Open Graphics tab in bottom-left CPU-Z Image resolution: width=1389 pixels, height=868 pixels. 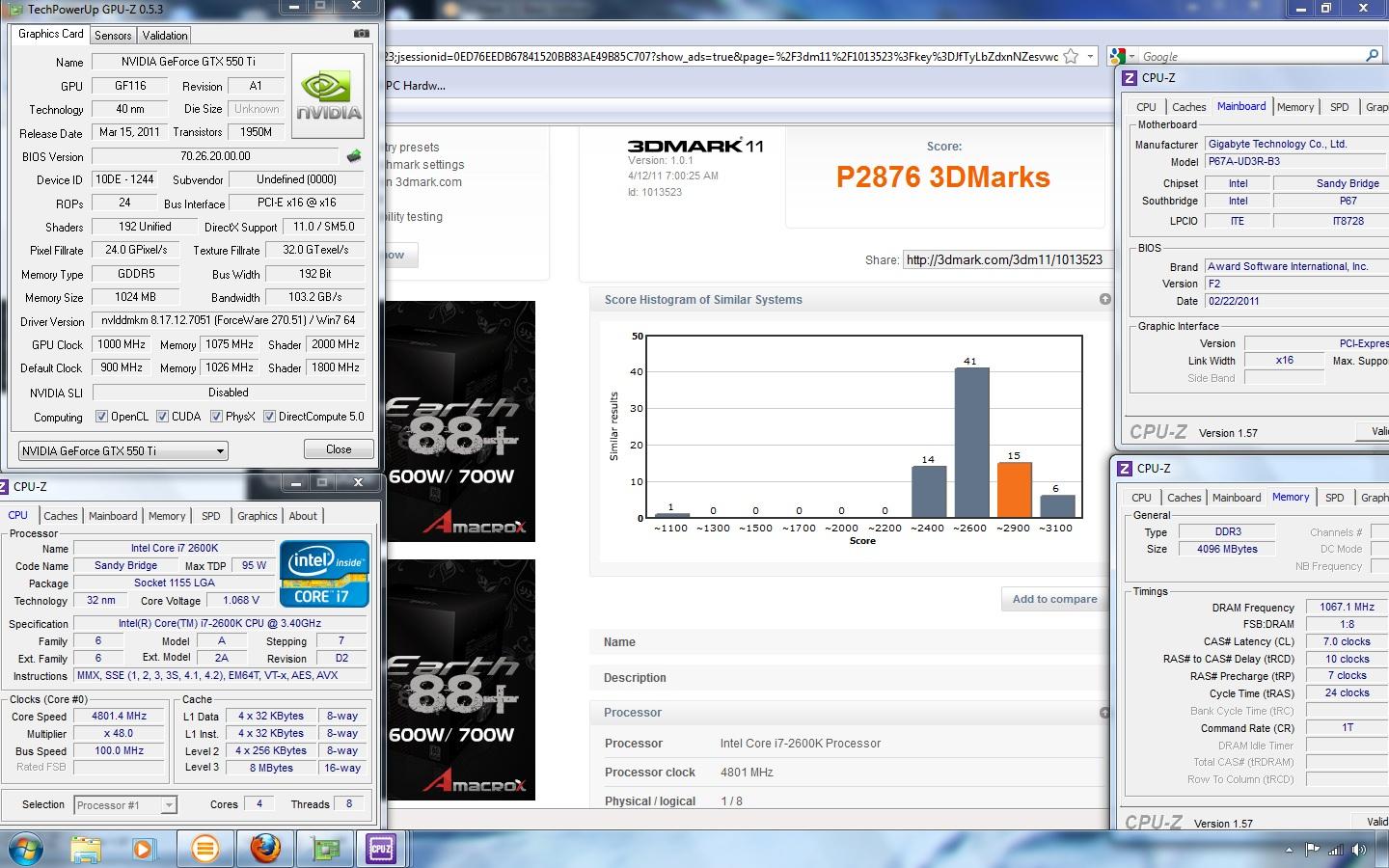(257, 516)
